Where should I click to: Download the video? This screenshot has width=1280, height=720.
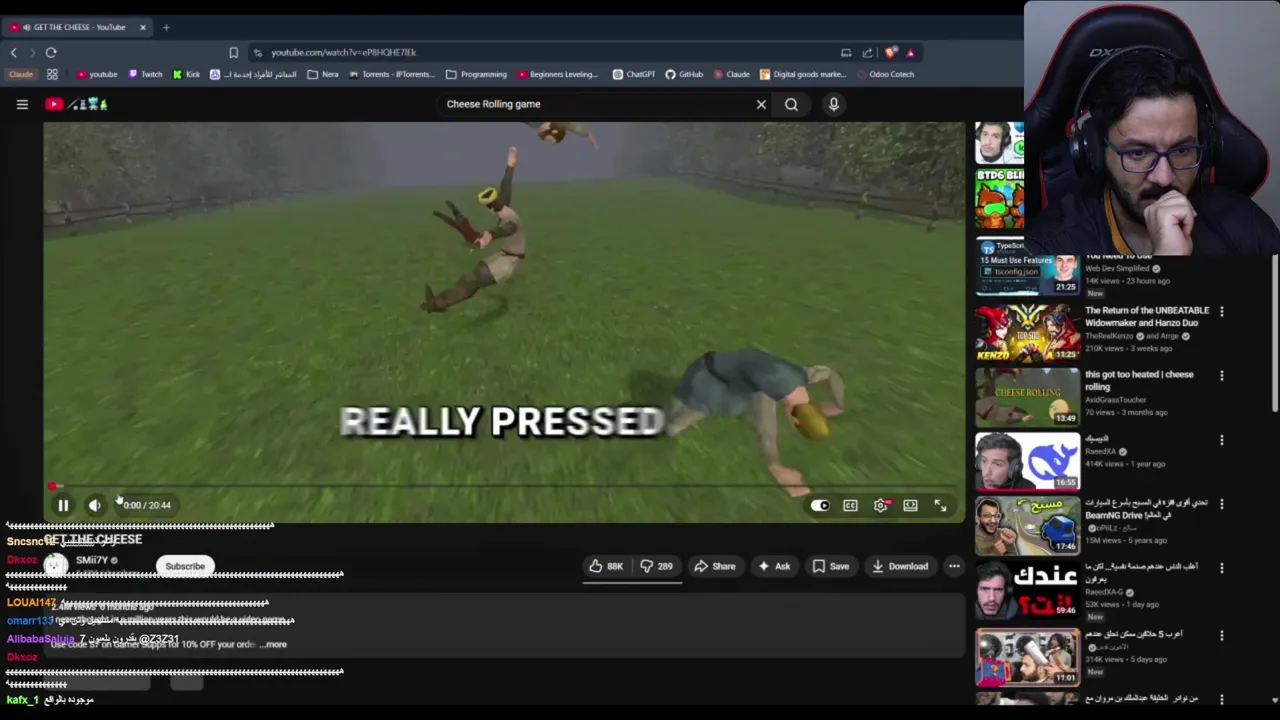click(x=900, y=566)
